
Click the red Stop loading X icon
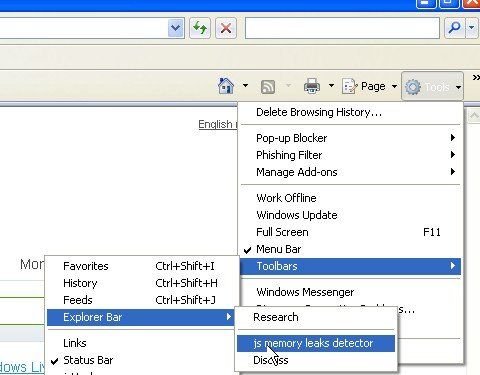tap(226, 28)
